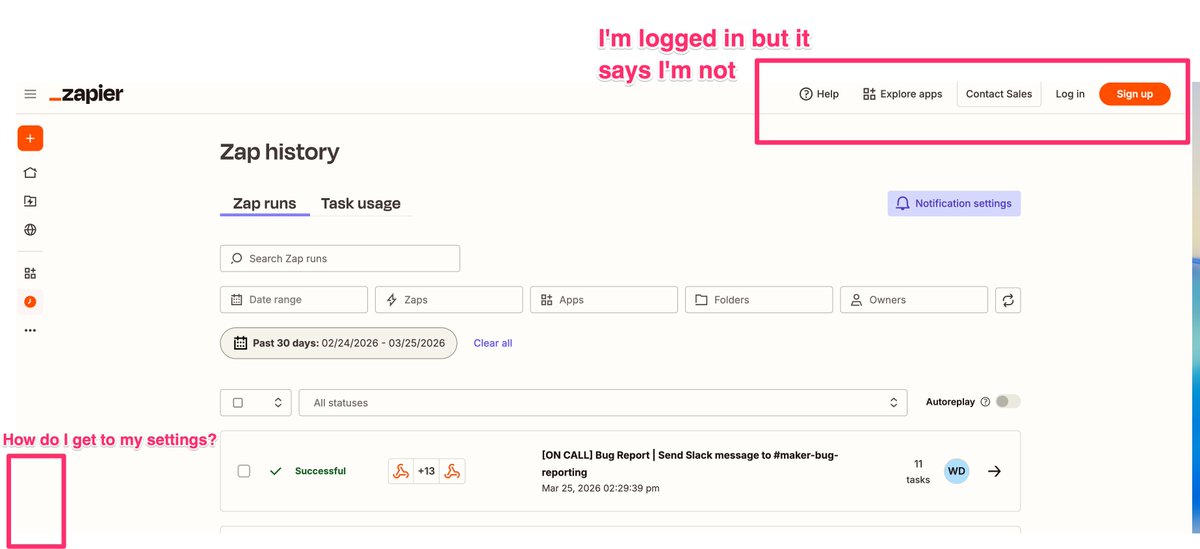Click the Help text in the top bar
Screen dimensions: 1200x549
point(828,94)
